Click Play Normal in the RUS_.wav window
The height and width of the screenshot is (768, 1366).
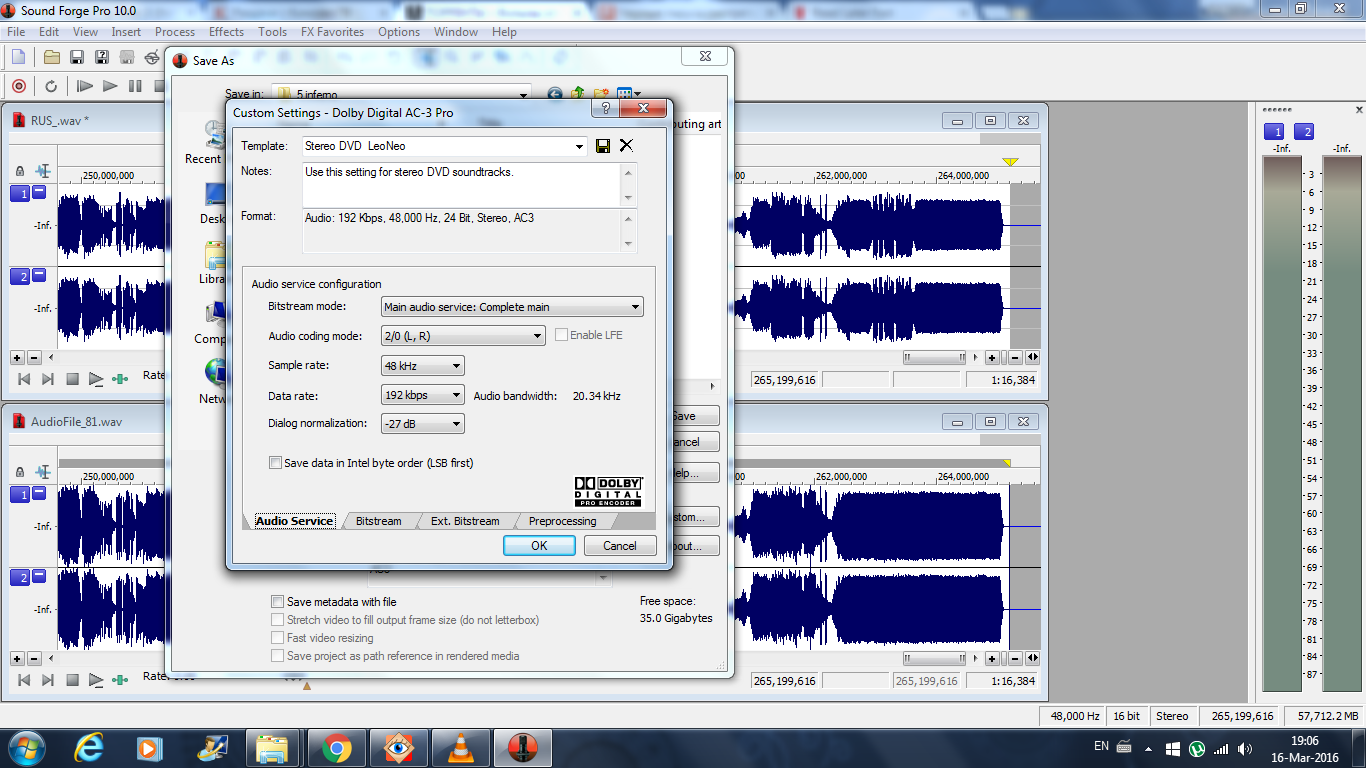[96, 379]
